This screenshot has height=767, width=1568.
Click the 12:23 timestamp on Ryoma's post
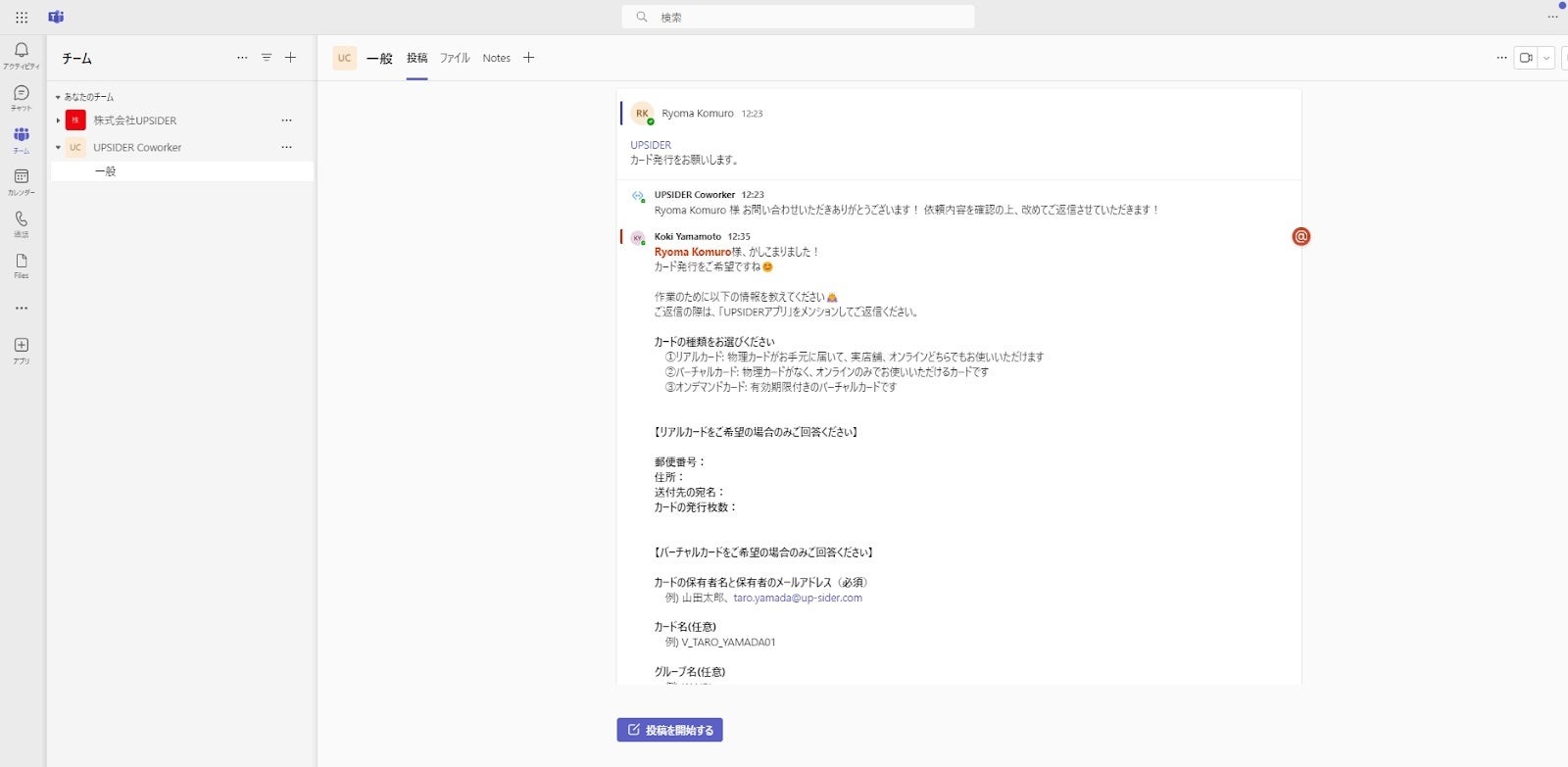[x=752, y=114]
